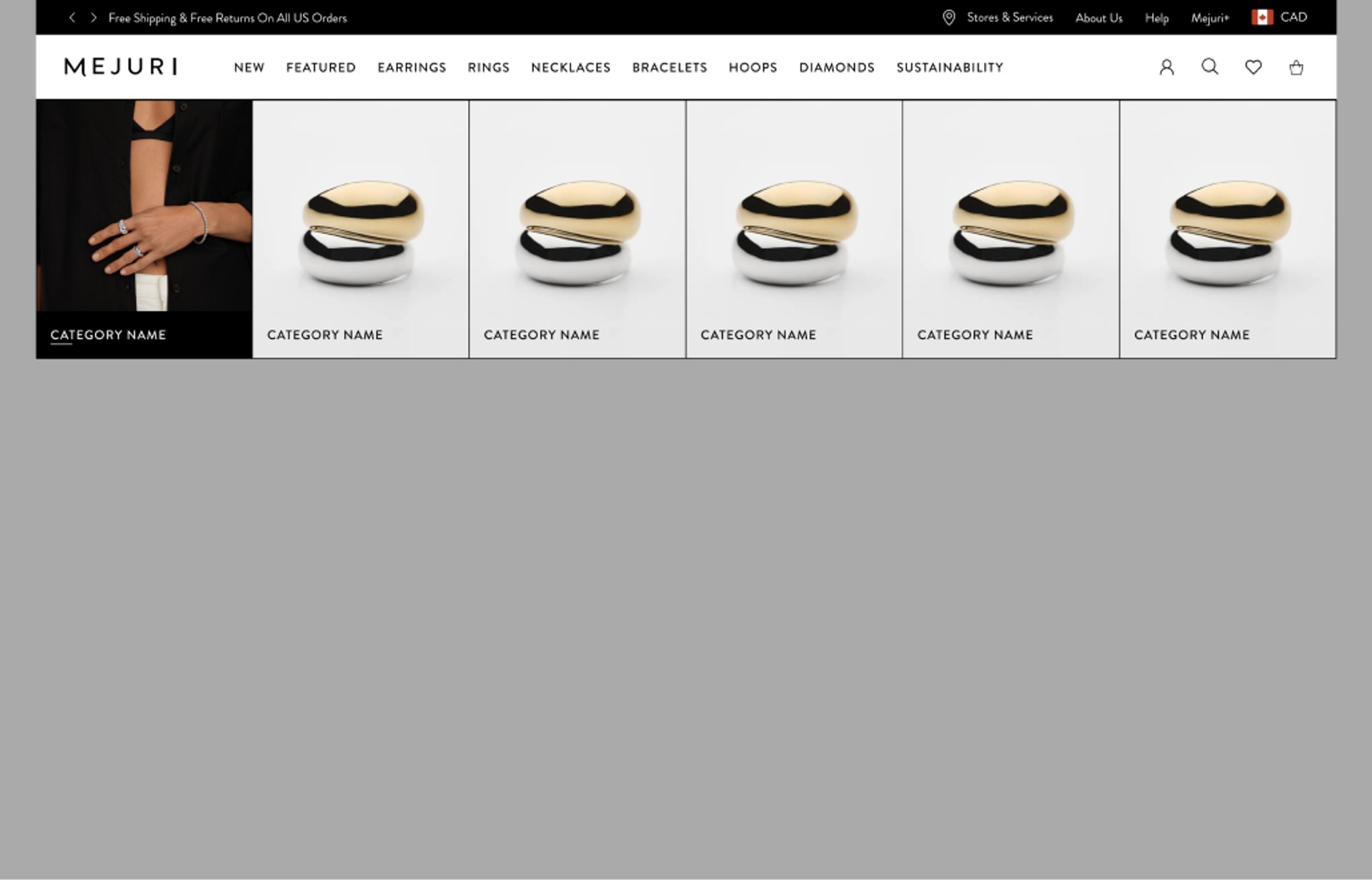Open the Help link
The image size is (1372, 880).
(x=1157, y=18)
